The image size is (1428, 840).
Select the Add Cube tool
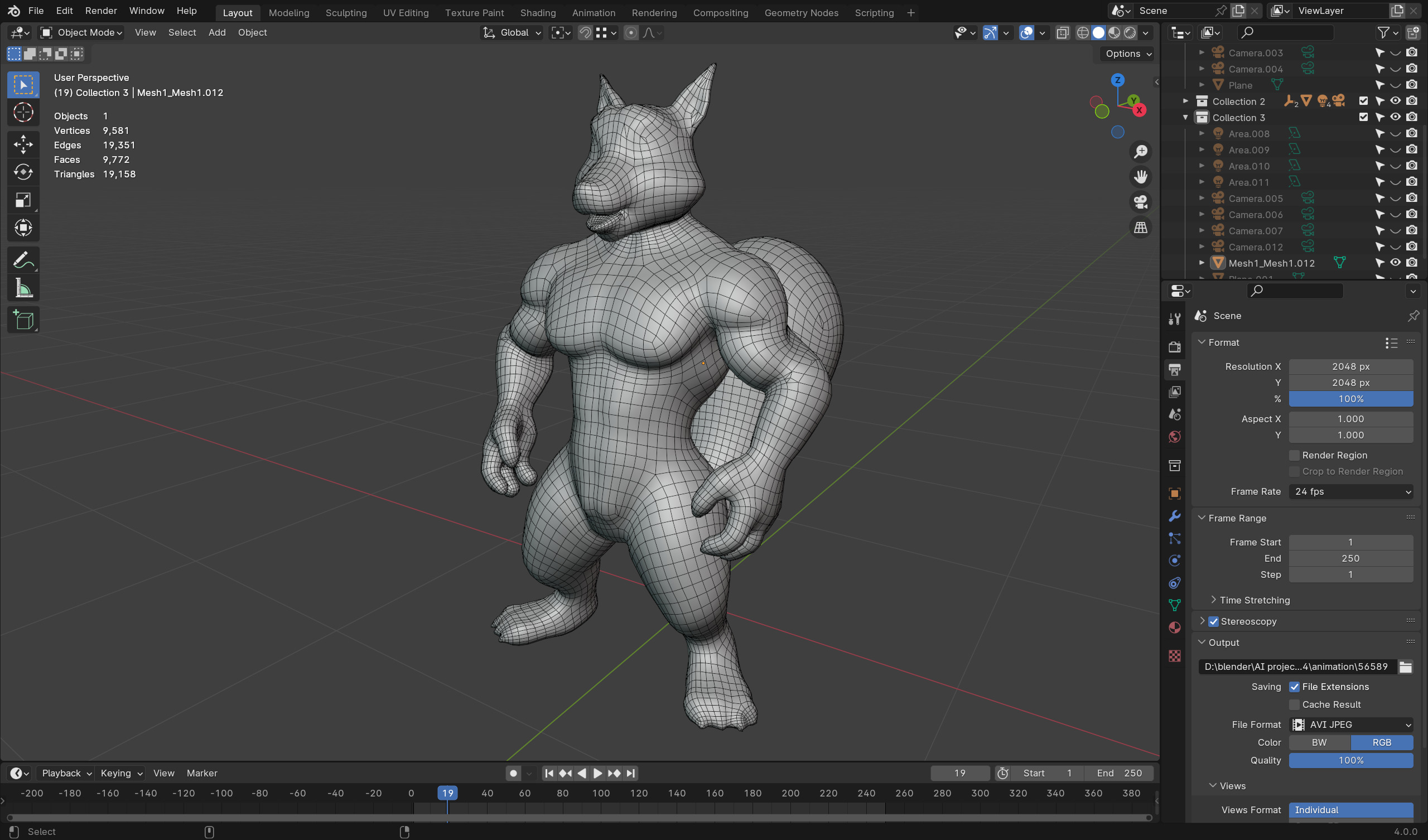tap(23, 320)
